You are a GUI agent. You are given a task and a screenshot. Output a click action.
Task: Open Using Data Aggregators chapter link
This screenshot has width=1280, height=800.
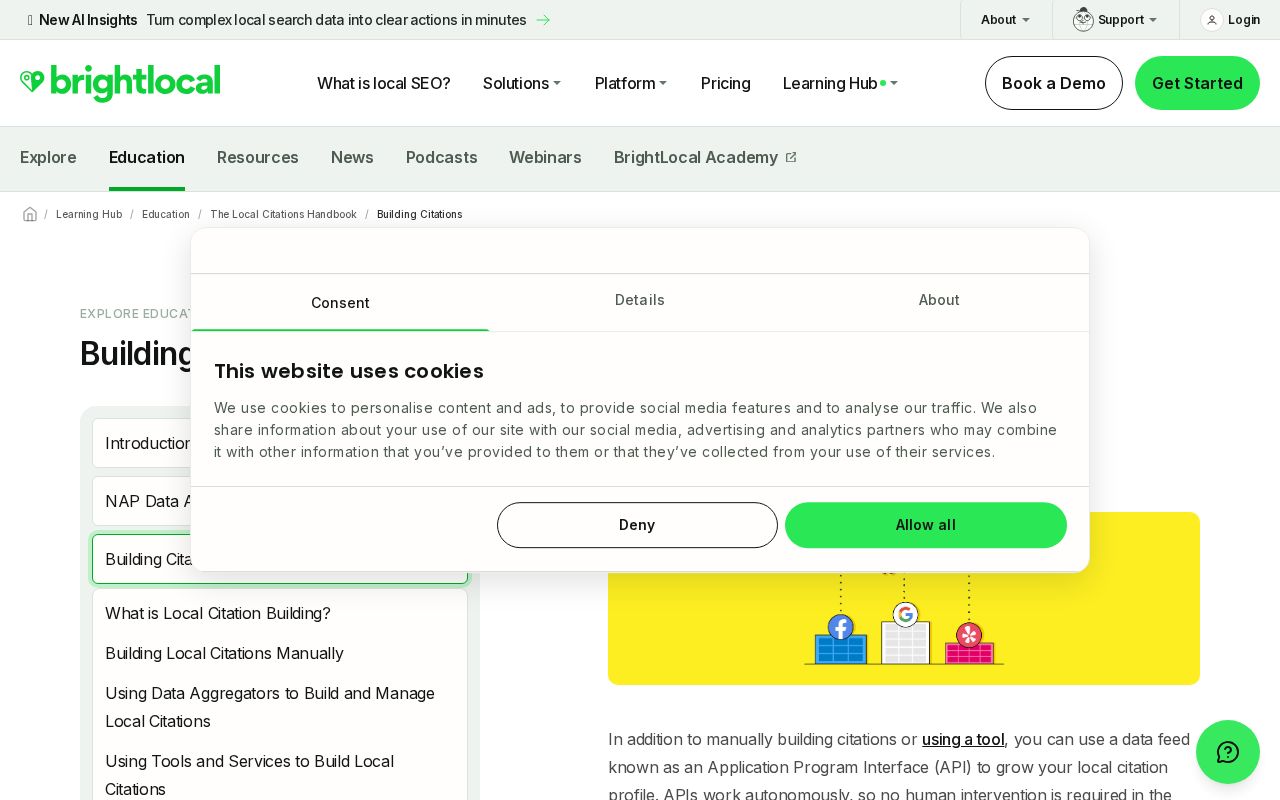point(270,707)
